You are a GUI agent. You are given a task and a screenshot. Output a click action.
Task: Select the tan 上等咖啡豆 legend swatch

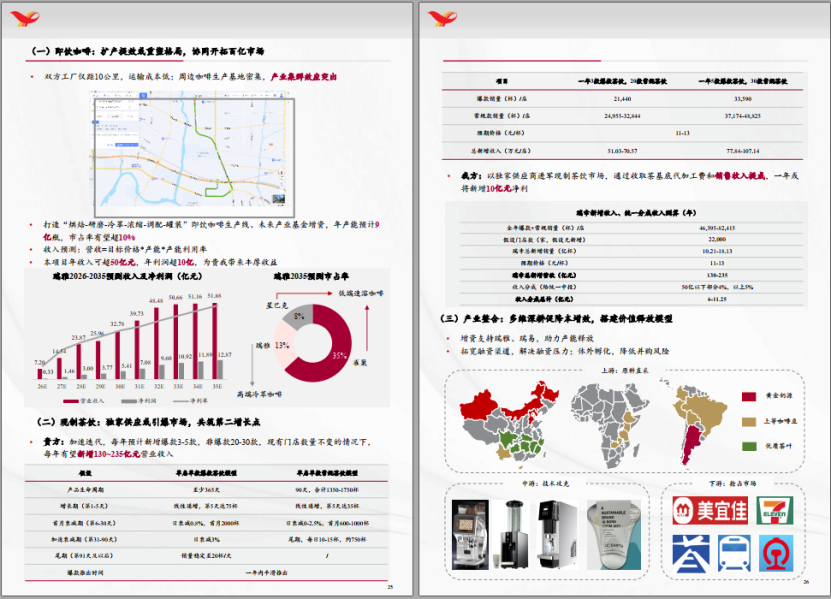point(748,421)
